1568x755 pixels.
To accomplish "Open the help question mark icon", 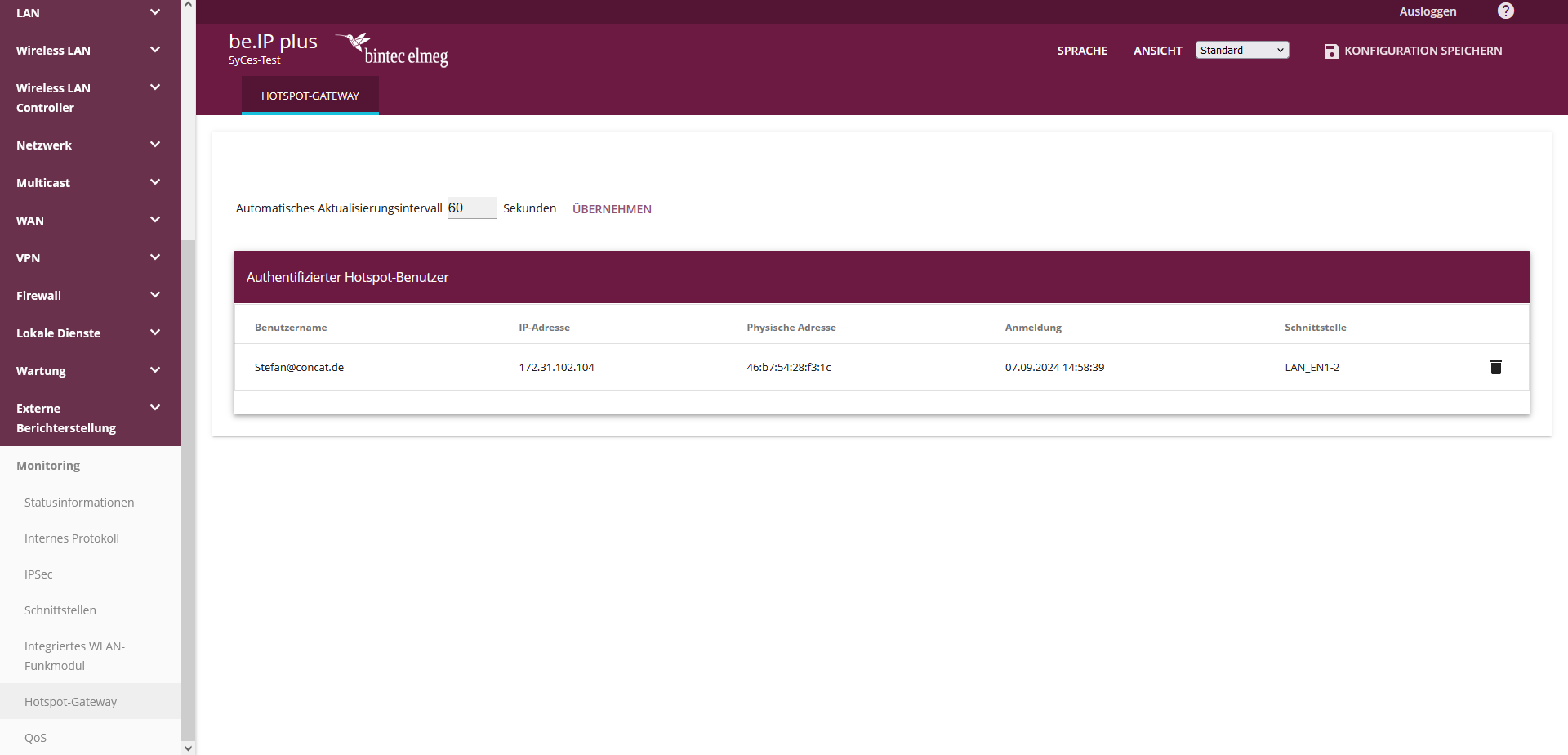I will click(1506, 11).
